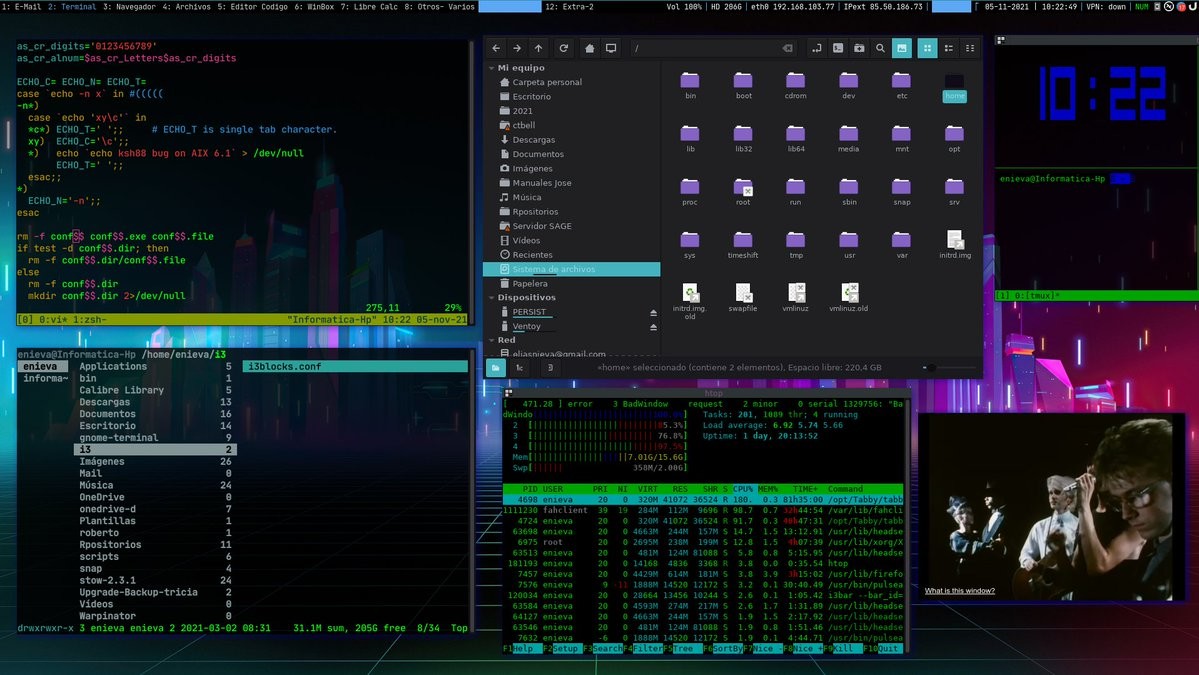Create a new folder with toolbar icon
Screen dimensions: 1199x675
click(x=859, y=48)
